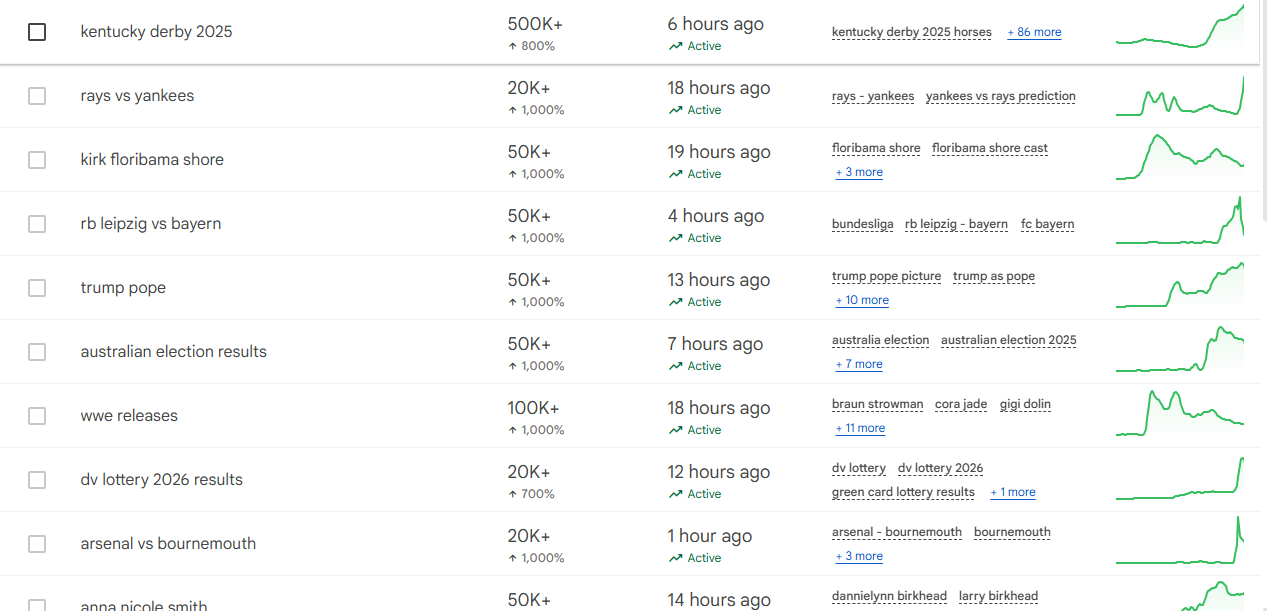Expand '+ 7 more' australian election queries
Image resolution: width=1267 pixels, height=611 pixels.
859,364
